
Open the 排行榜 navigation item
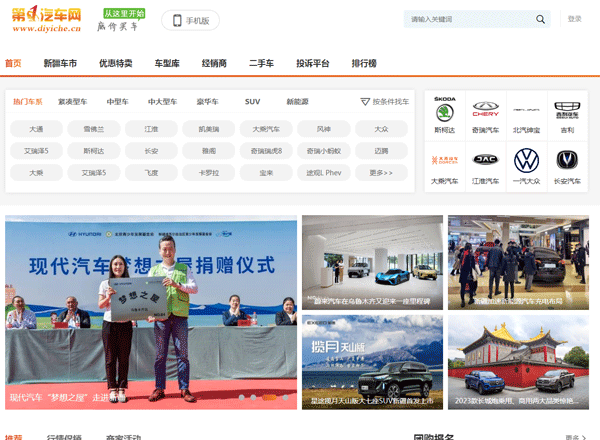364,64
